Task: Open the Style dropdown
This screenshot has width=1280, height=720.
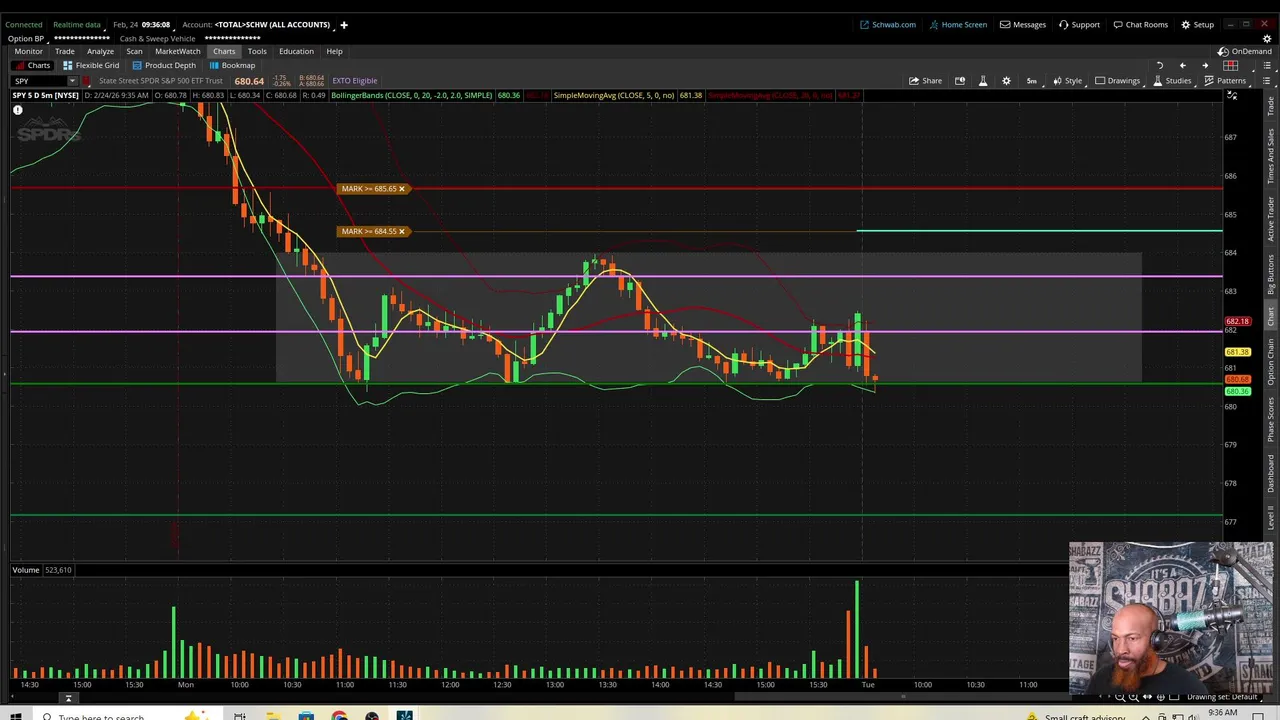Action: tap(1067, 80)
